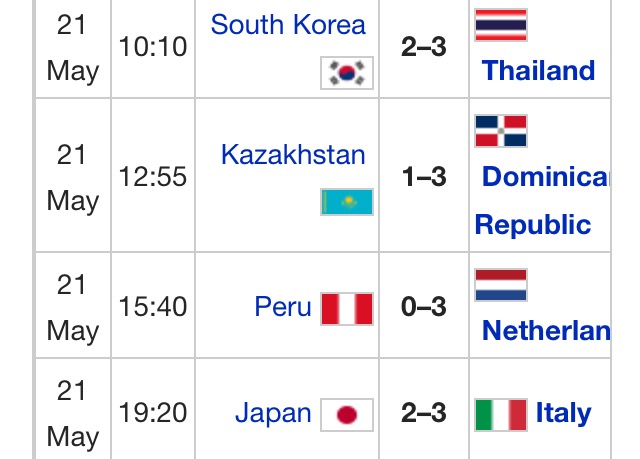This screenshot has height=459, width=640.
Task: Open the Thailand team link
Action: (538, 70)
